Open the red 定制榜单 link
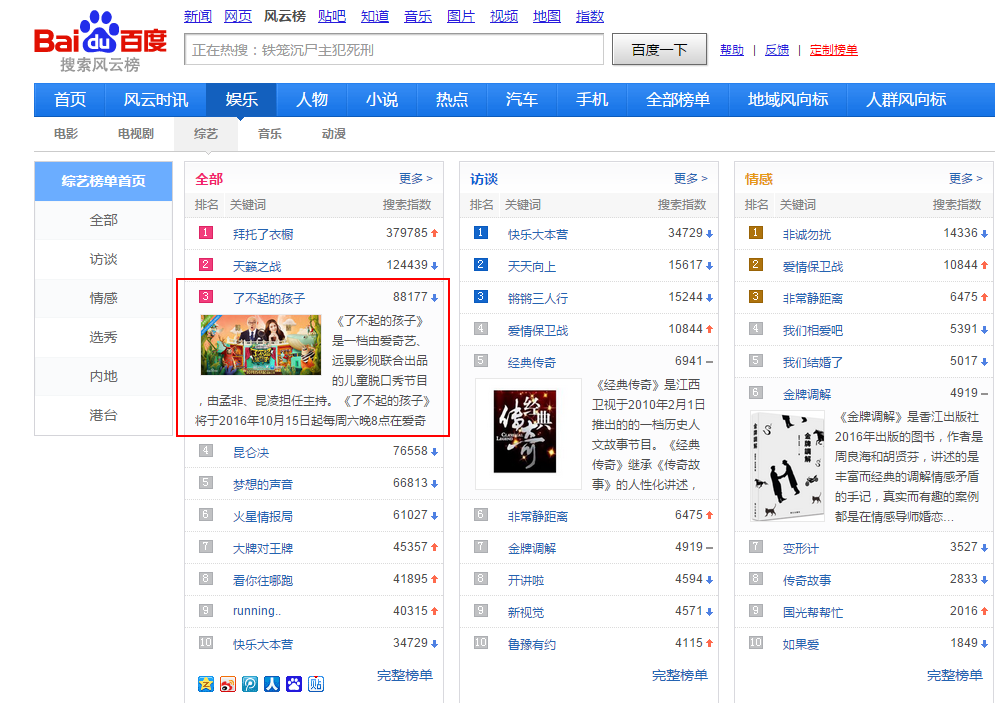Screen dimensions: 1004x703 click(833, 50)
